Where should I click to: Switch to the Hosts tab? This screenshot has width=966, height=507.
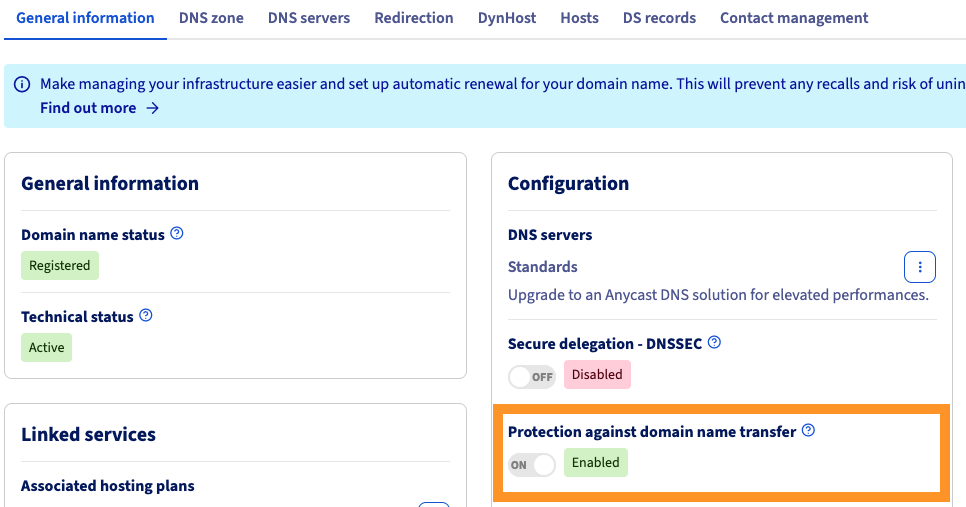click(579, 18)
